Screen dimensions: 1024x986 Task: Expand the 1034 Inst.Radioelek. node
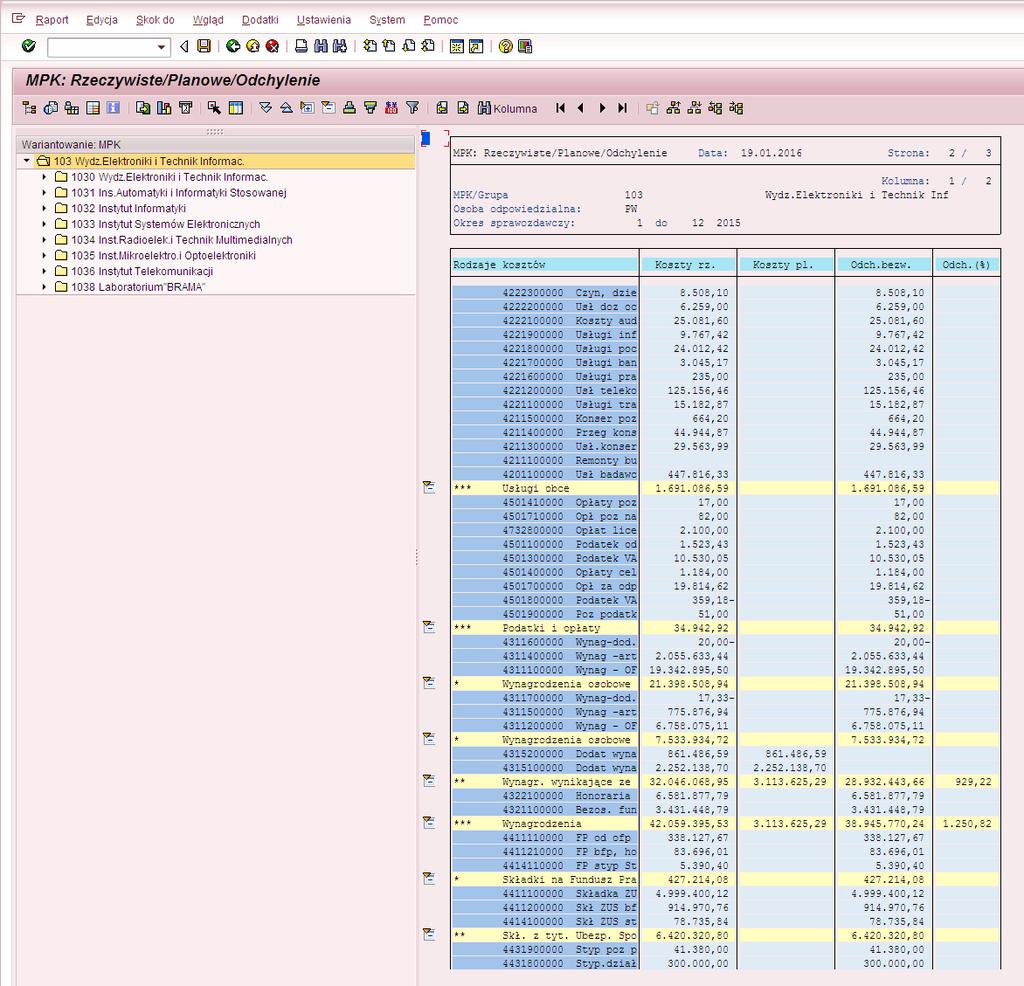click(44, 240)
